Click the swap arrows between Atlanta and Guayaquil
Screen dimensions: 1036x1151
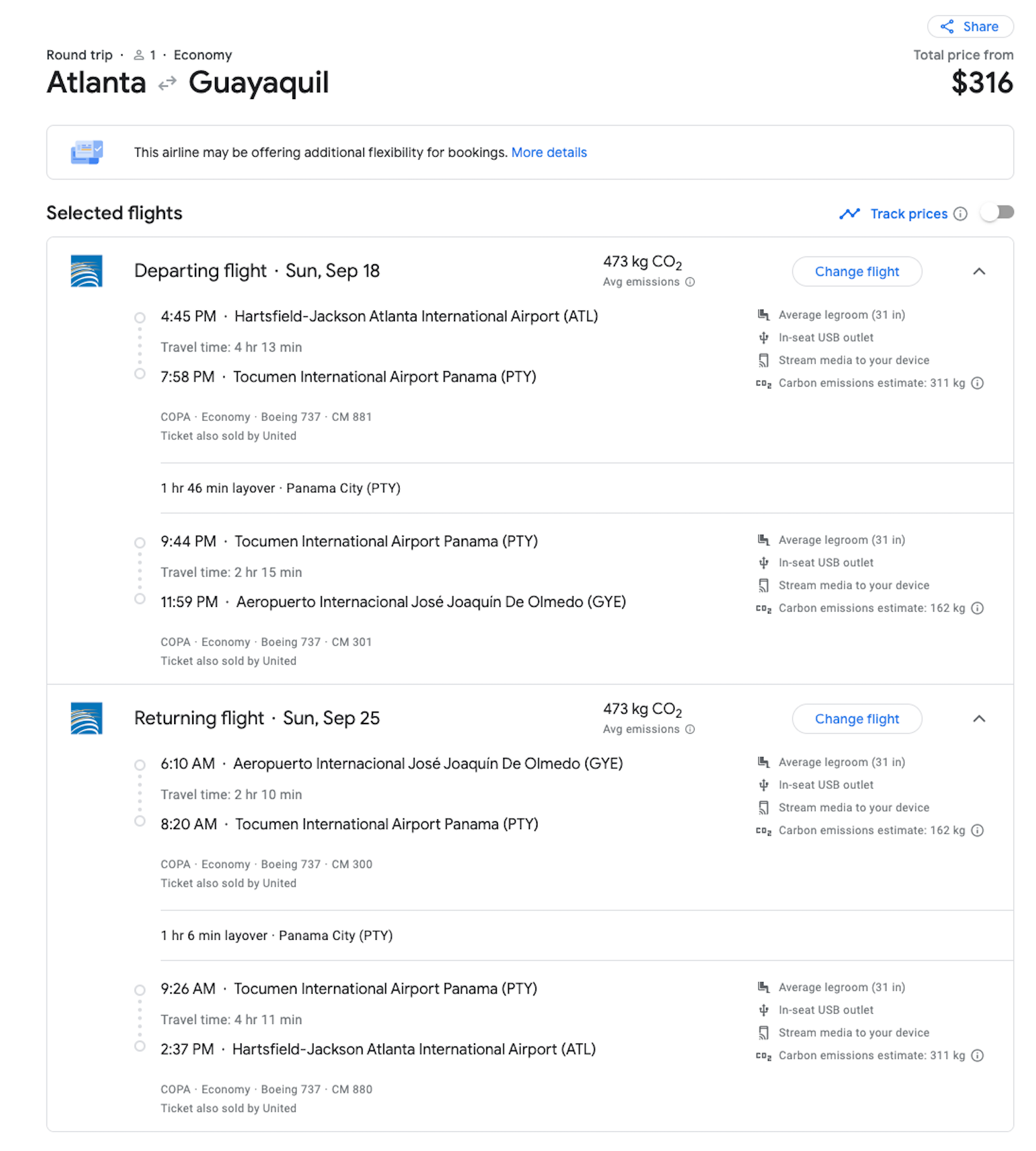click(167, 83)
